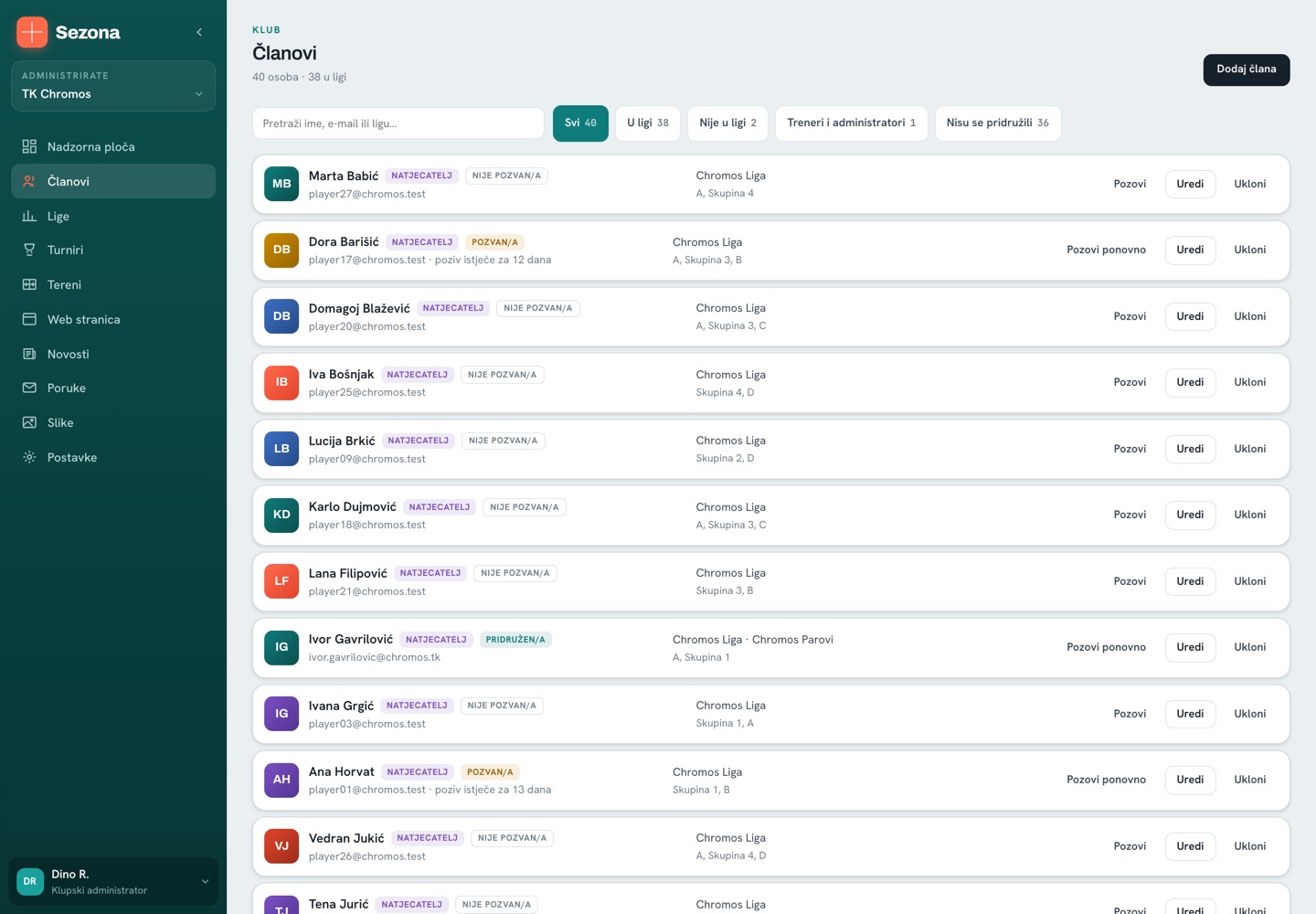Click the Chromos Parovi league text
The width and height of the screenshot is (1316, 914).
pyautogui.click(x=792, y=640)
